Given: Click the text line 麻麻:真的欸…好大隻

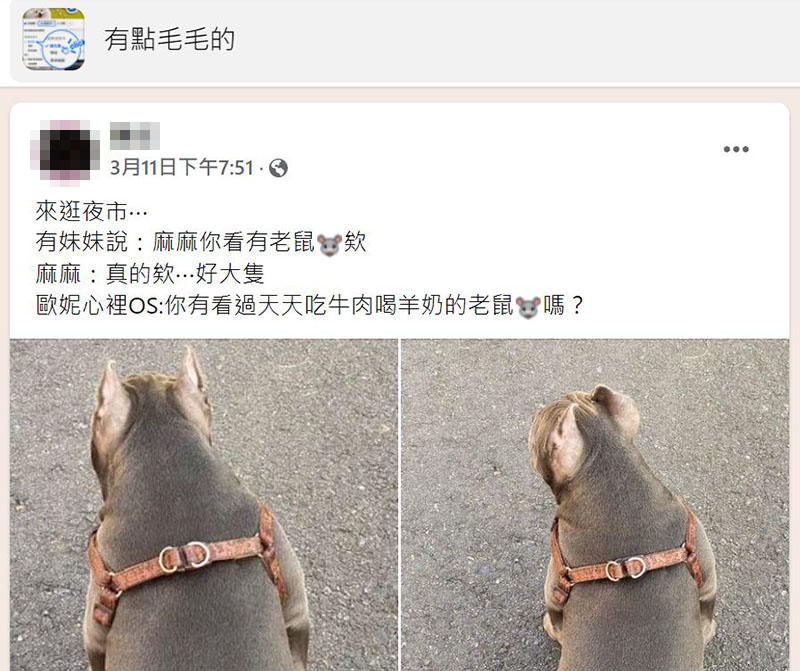Looking at the screenshot, I should click(x=150, y=275).
